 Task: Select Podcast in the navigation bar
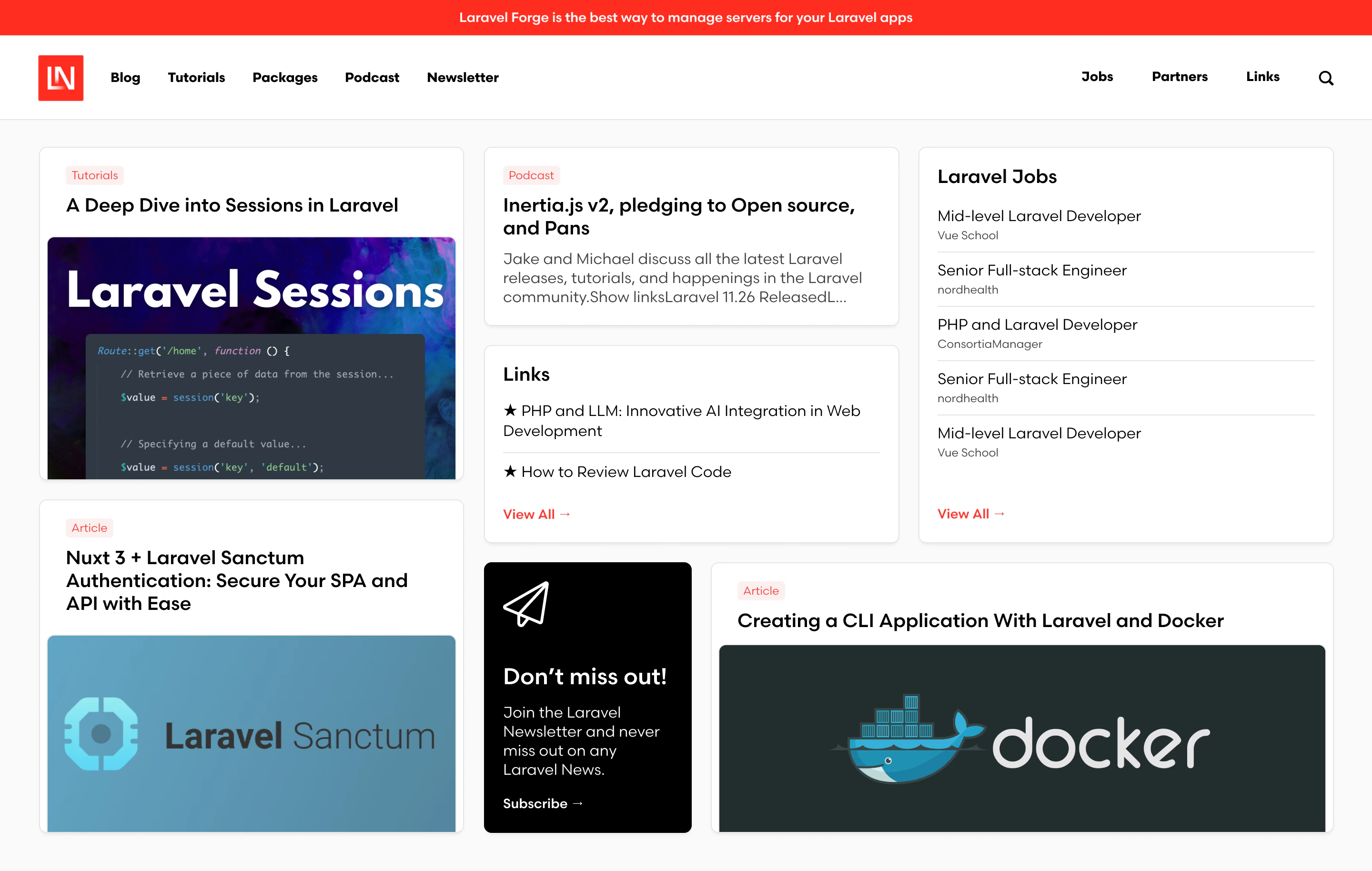[x=372, y=77]
